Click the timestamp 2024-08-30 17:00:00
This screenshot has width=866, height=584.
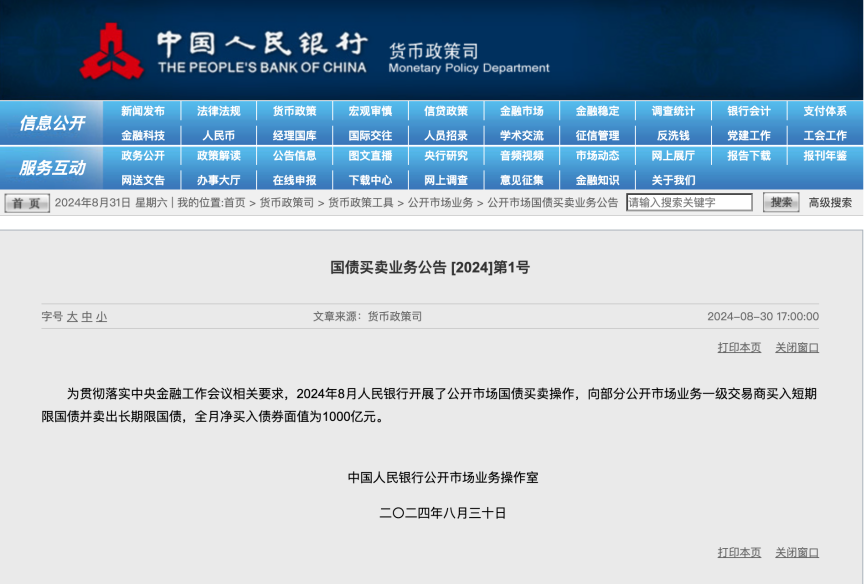[x=763, y=317]
